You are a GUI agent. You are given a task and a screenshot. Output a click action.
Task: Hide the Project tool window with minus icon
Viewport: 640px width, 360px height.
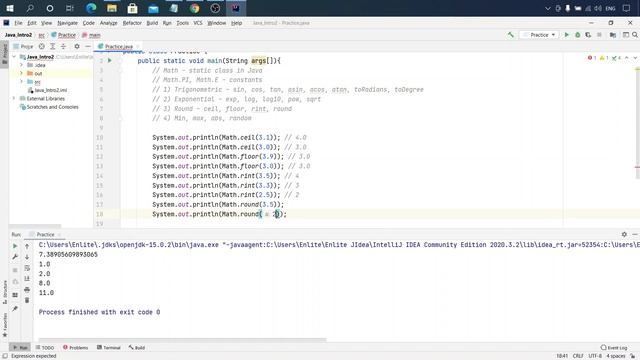(88, 47)
